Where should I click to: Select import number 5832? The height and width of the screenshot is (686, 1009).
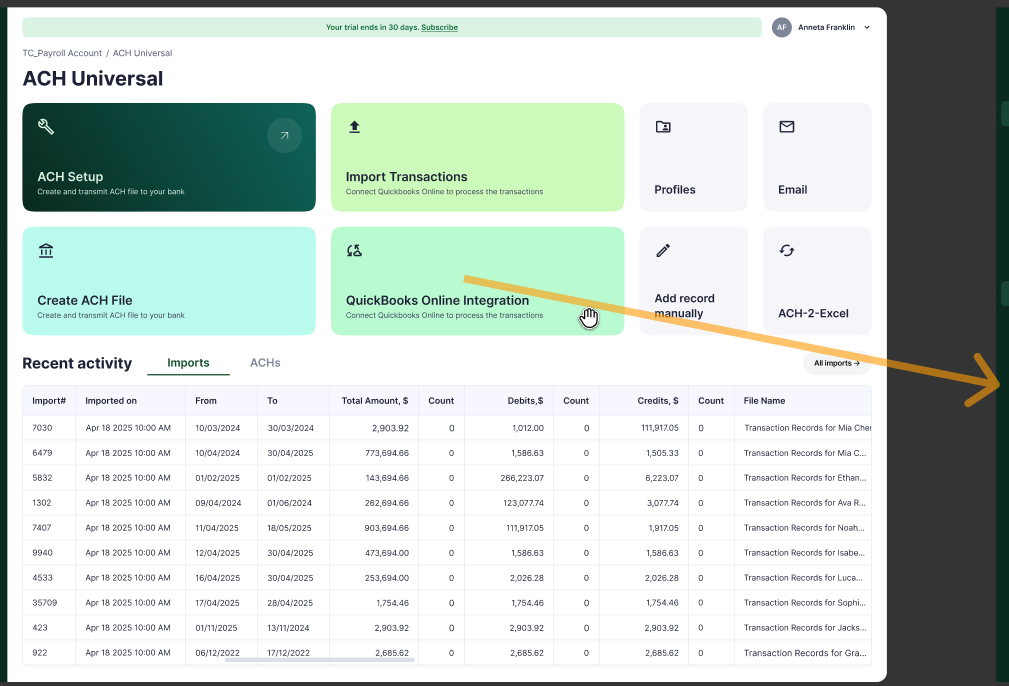[x=42, y=478]
